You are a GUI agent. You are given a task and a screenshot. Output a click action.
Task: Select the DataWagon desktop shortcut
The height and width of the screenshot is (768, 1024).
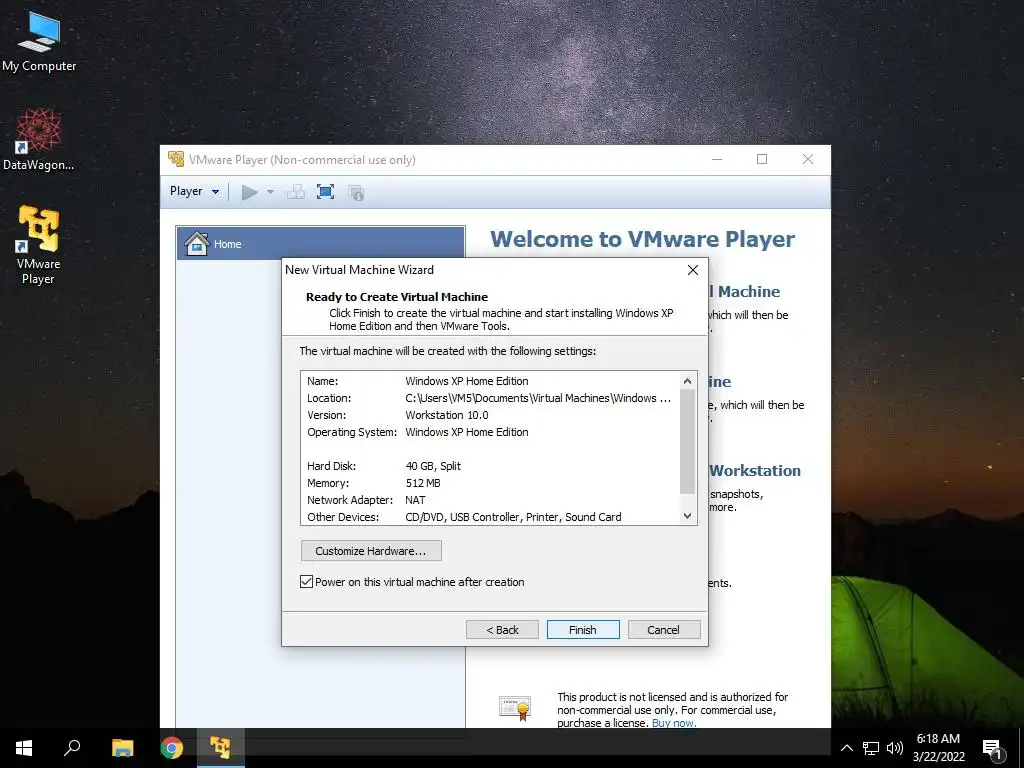pyautogui.click(x=39, y=140)
